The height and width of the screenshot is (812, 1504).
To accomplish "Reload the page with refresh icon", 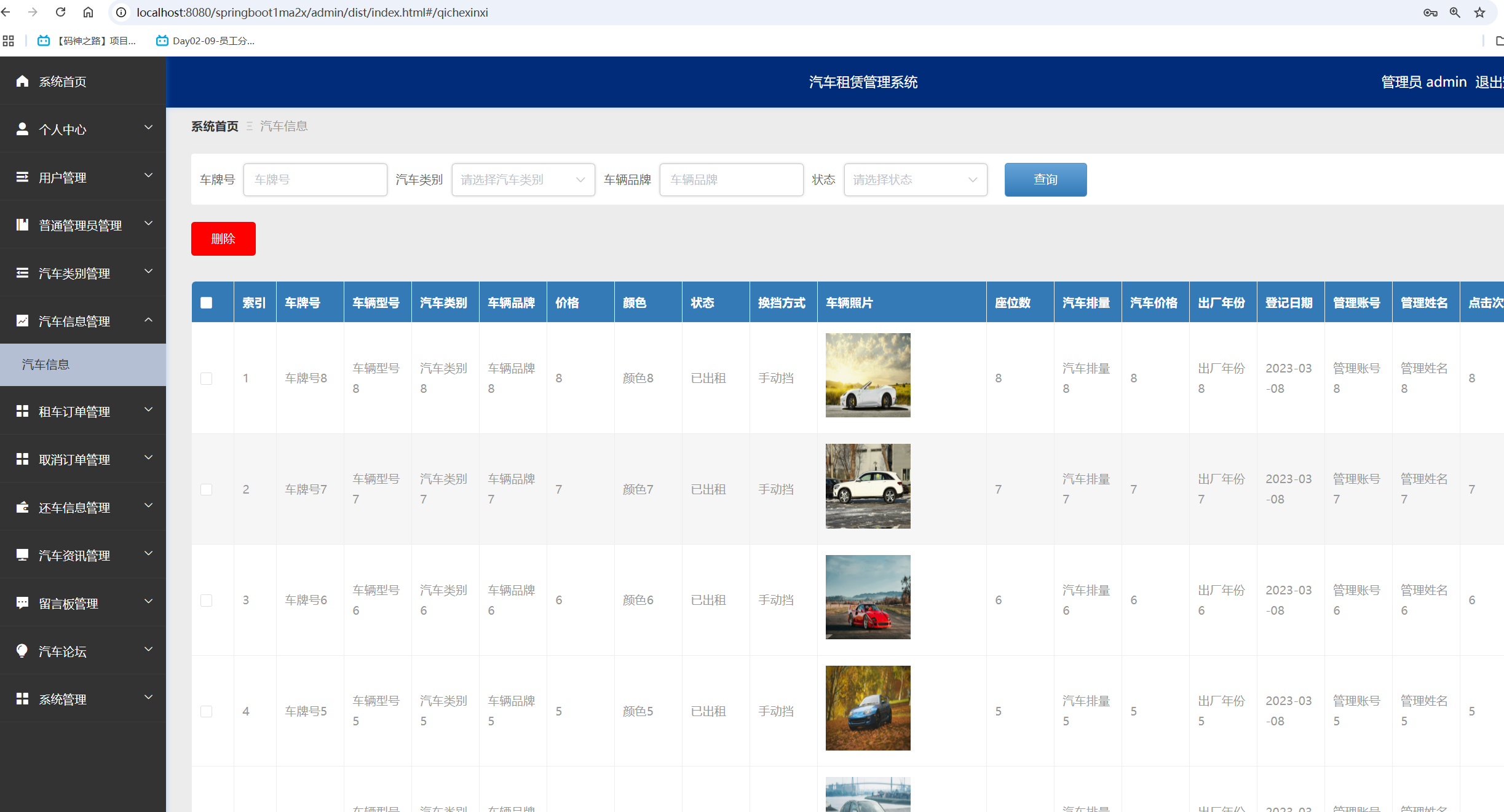I will pos(60,12).
